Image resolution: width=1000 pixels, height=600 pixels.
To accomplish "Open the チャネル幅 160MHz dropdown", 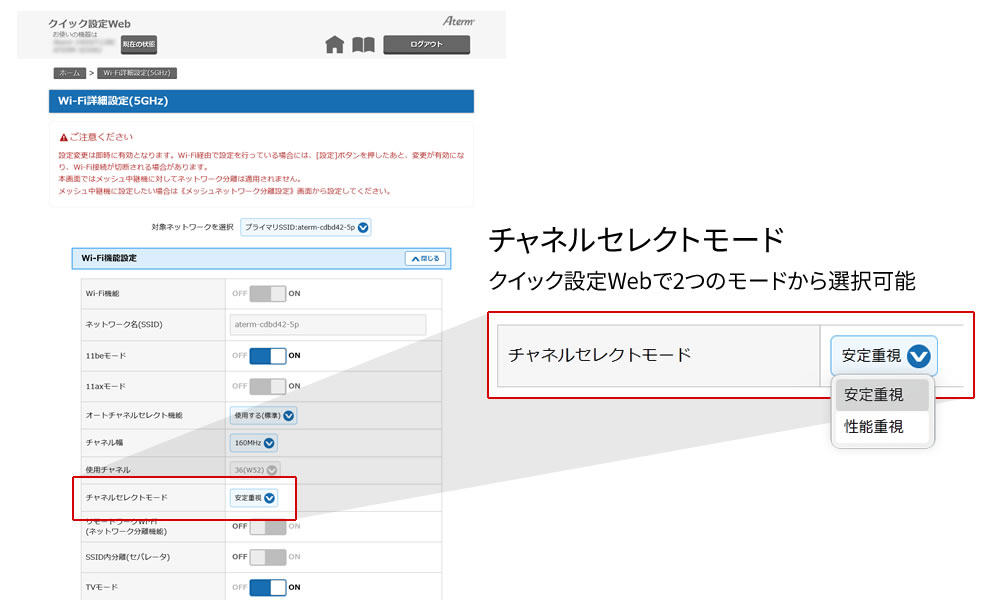I will (254, 443).
